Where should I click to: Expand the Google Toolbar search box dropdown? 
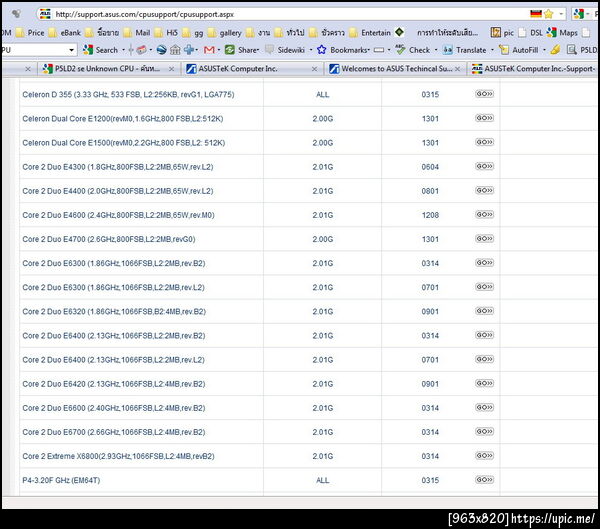(x=72, y=50)
